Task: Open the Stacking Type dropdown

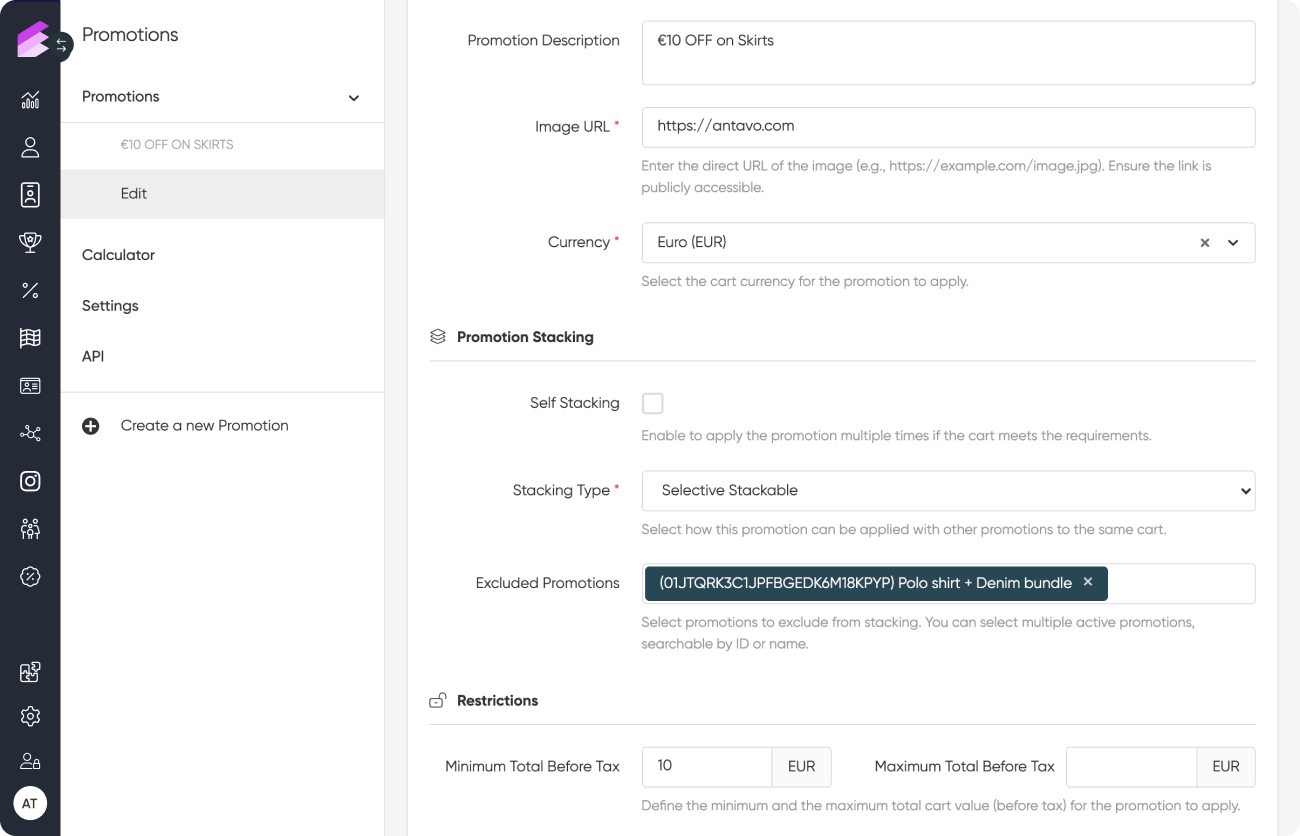Action: (x=947, y=491)
